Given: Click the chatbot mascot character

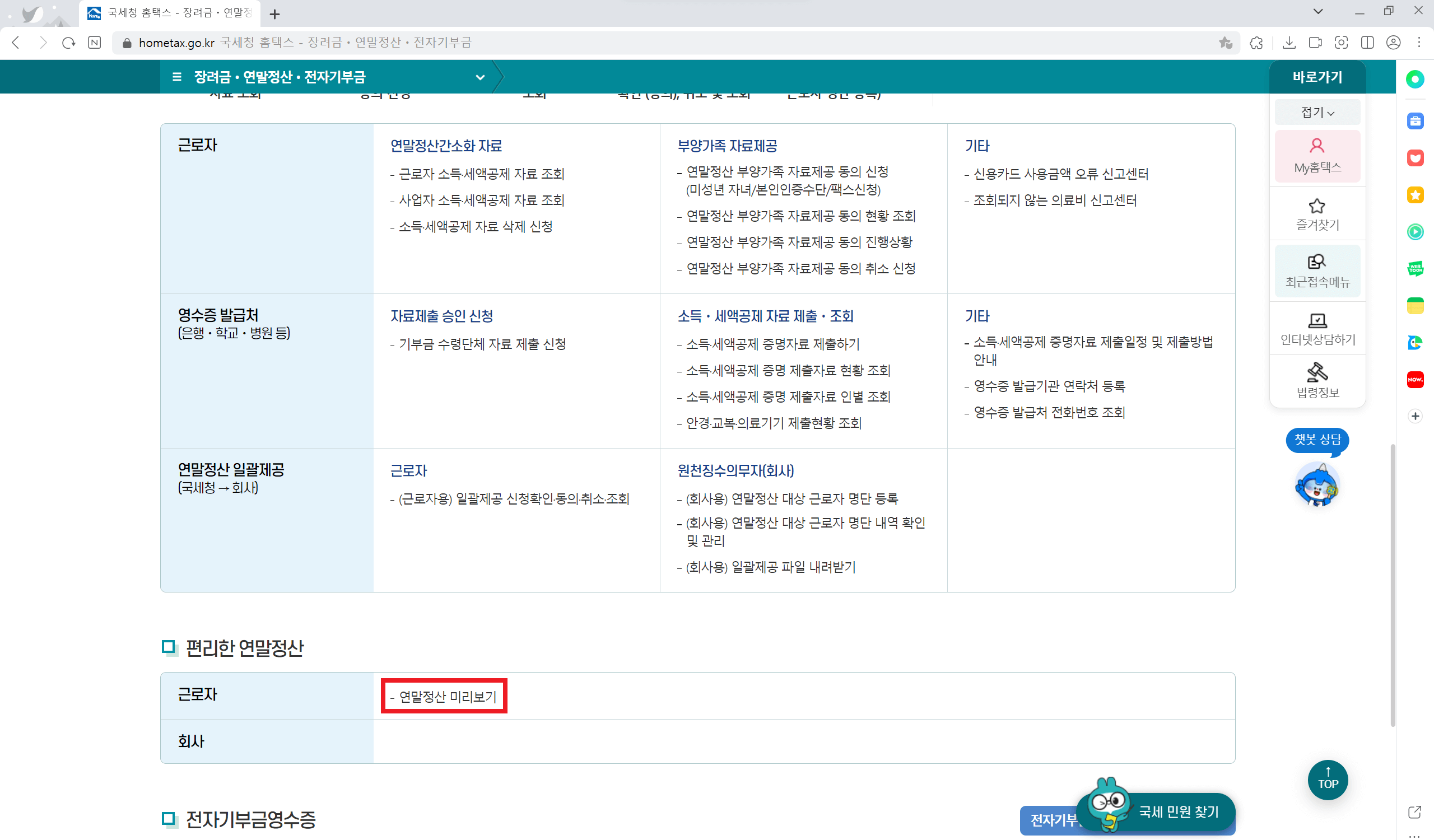Looking at the screenshot, I should (1317, 484).
